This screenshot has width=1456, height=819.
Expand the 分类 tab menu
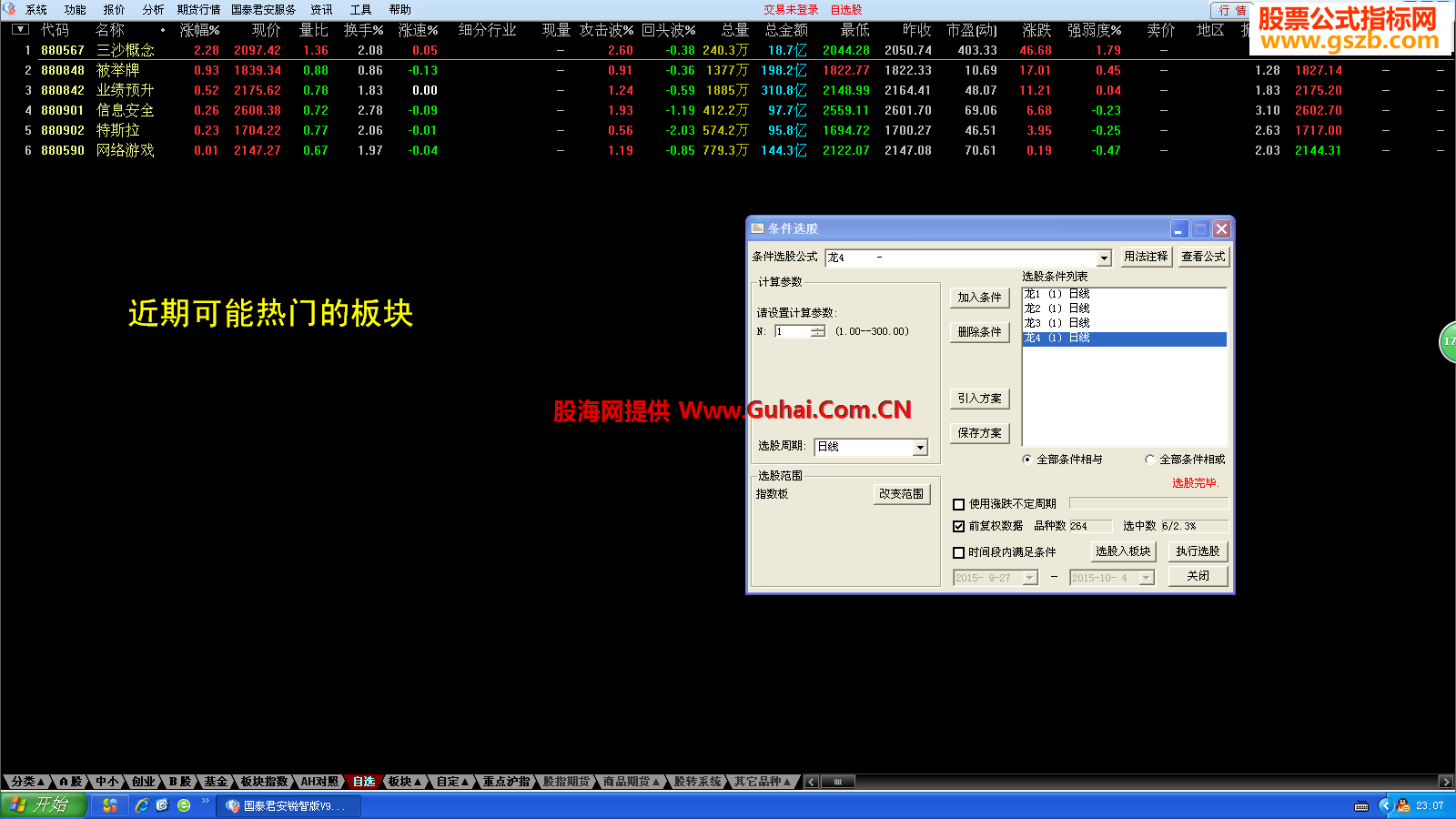point(27,782)
